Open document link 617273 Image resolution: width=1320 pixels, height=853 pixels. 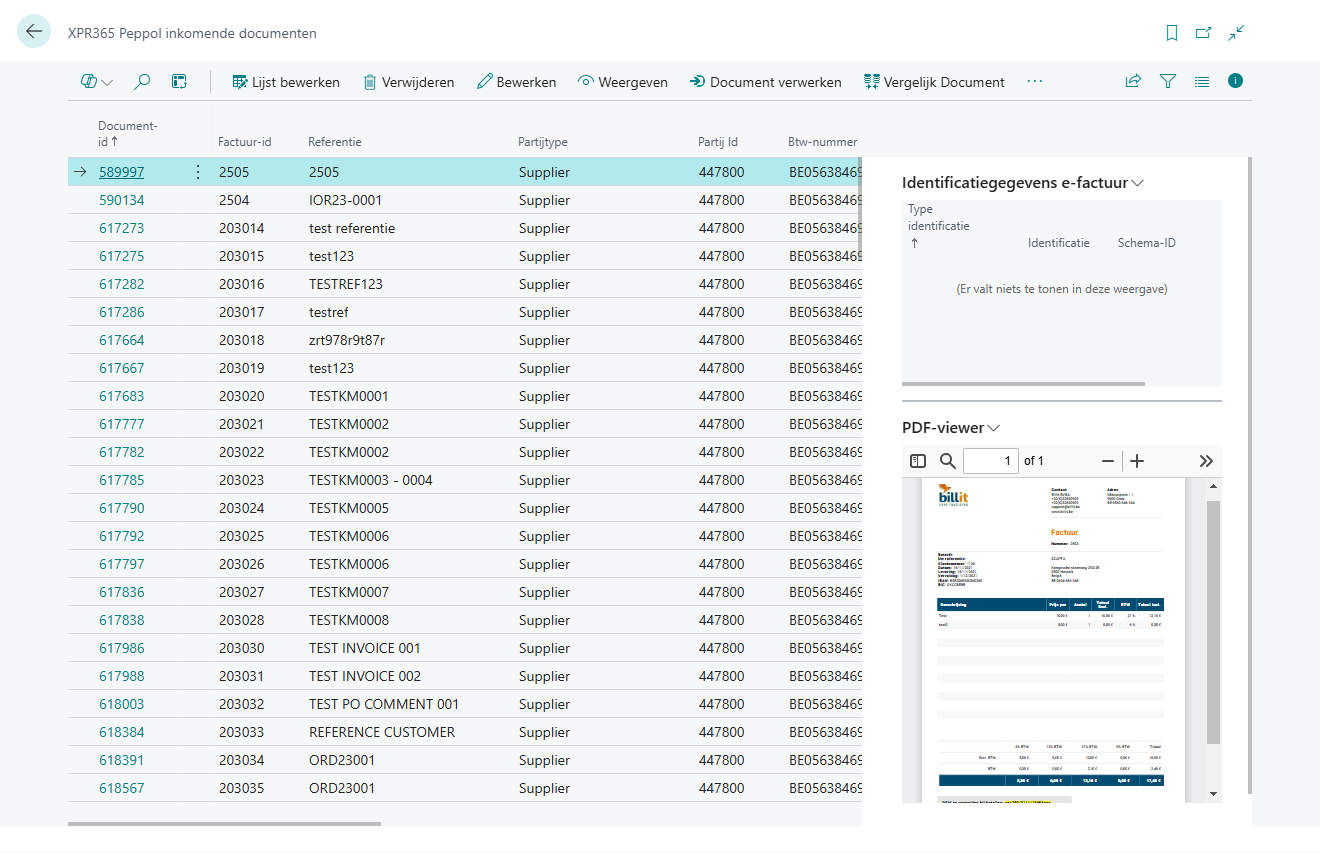coord(121,228)
